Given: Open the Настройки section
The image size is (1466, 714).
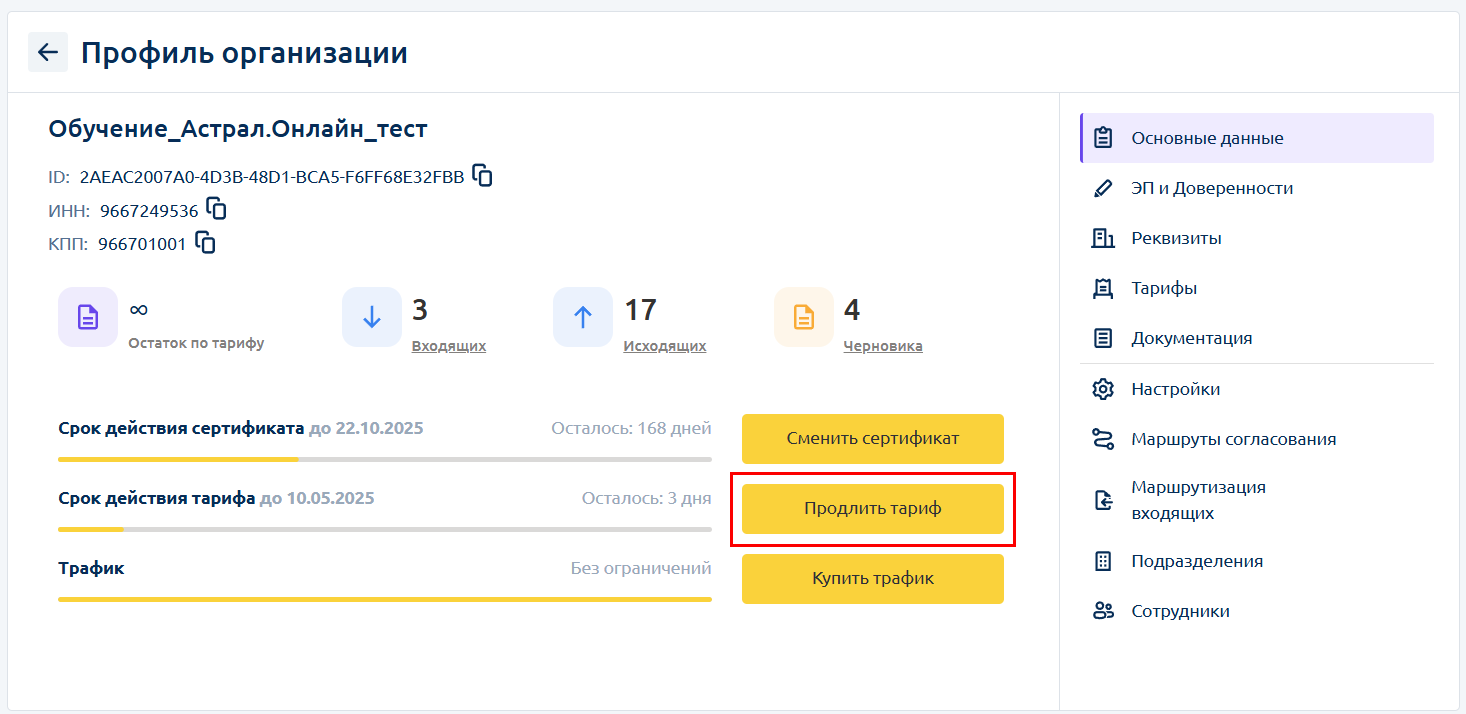Looking at the screenshot, I should tap(1257, 389).
